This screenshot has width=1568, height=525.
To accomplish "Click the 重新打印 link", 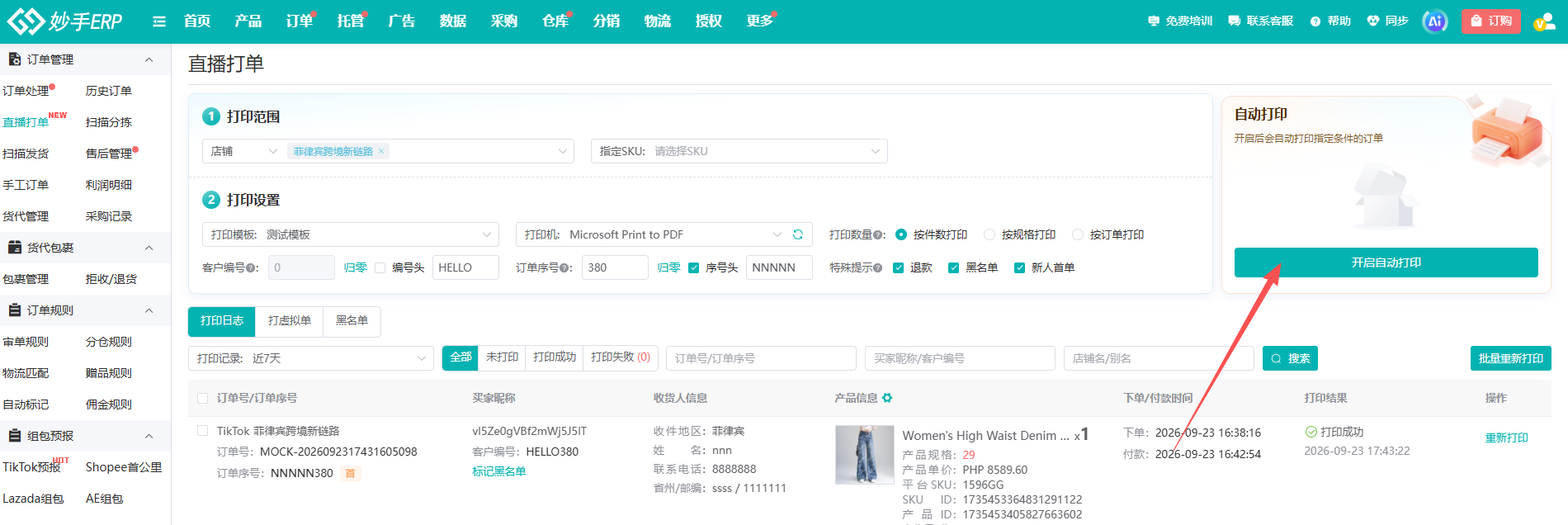I will (x=1507, y=437).
